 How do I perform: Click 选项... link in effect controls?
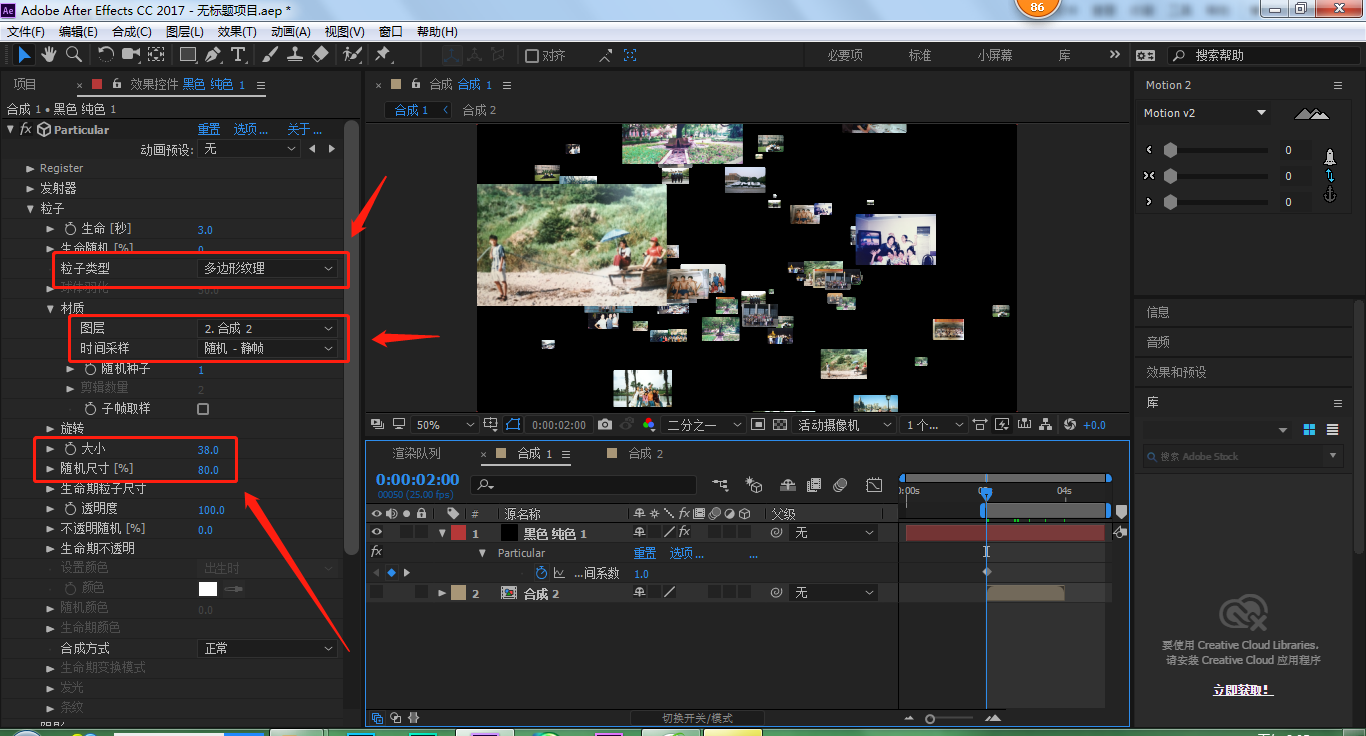[251, 130]
